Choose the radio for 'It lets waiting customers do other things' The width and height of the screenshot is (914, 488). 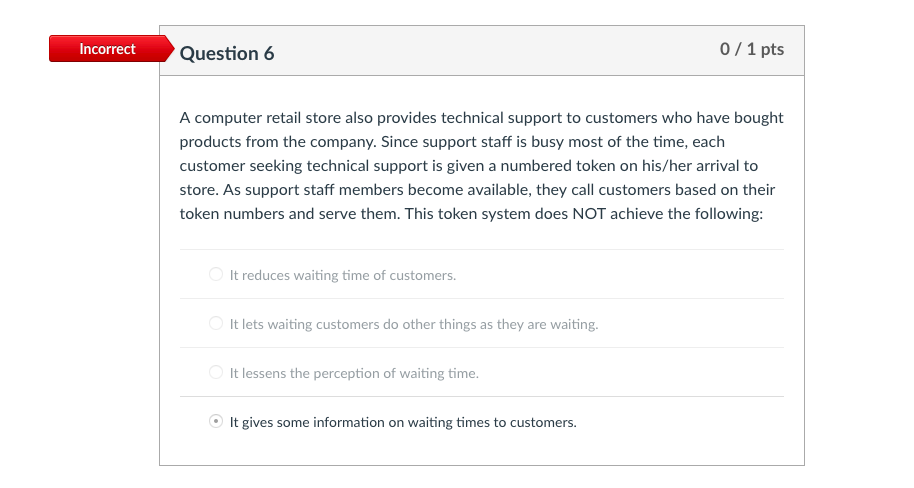coord(216,323)
